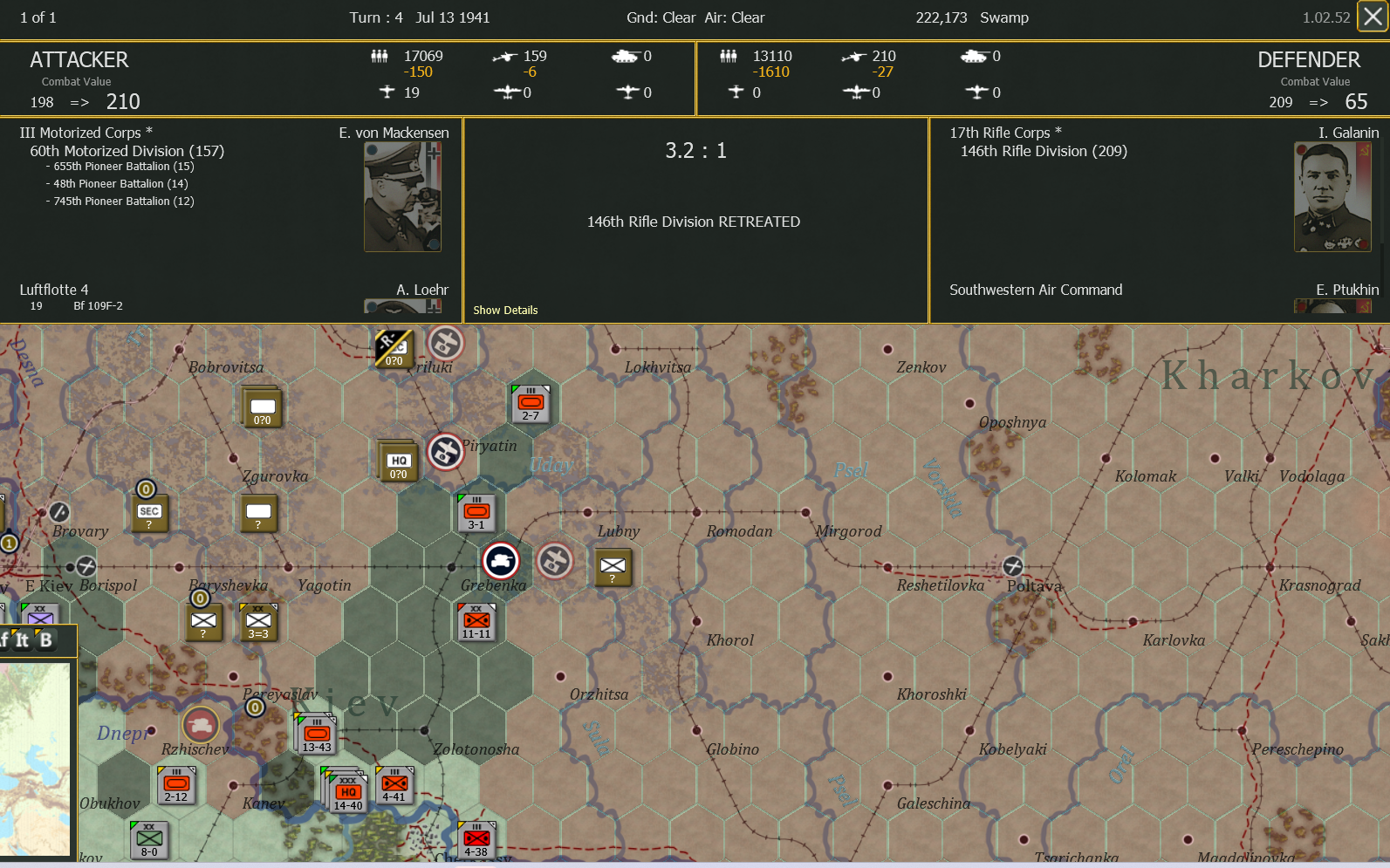The height and width of the screenshot is (868, 1390).
Task: Click the Southwestern Air Command label
Action: coord(1036,290)
